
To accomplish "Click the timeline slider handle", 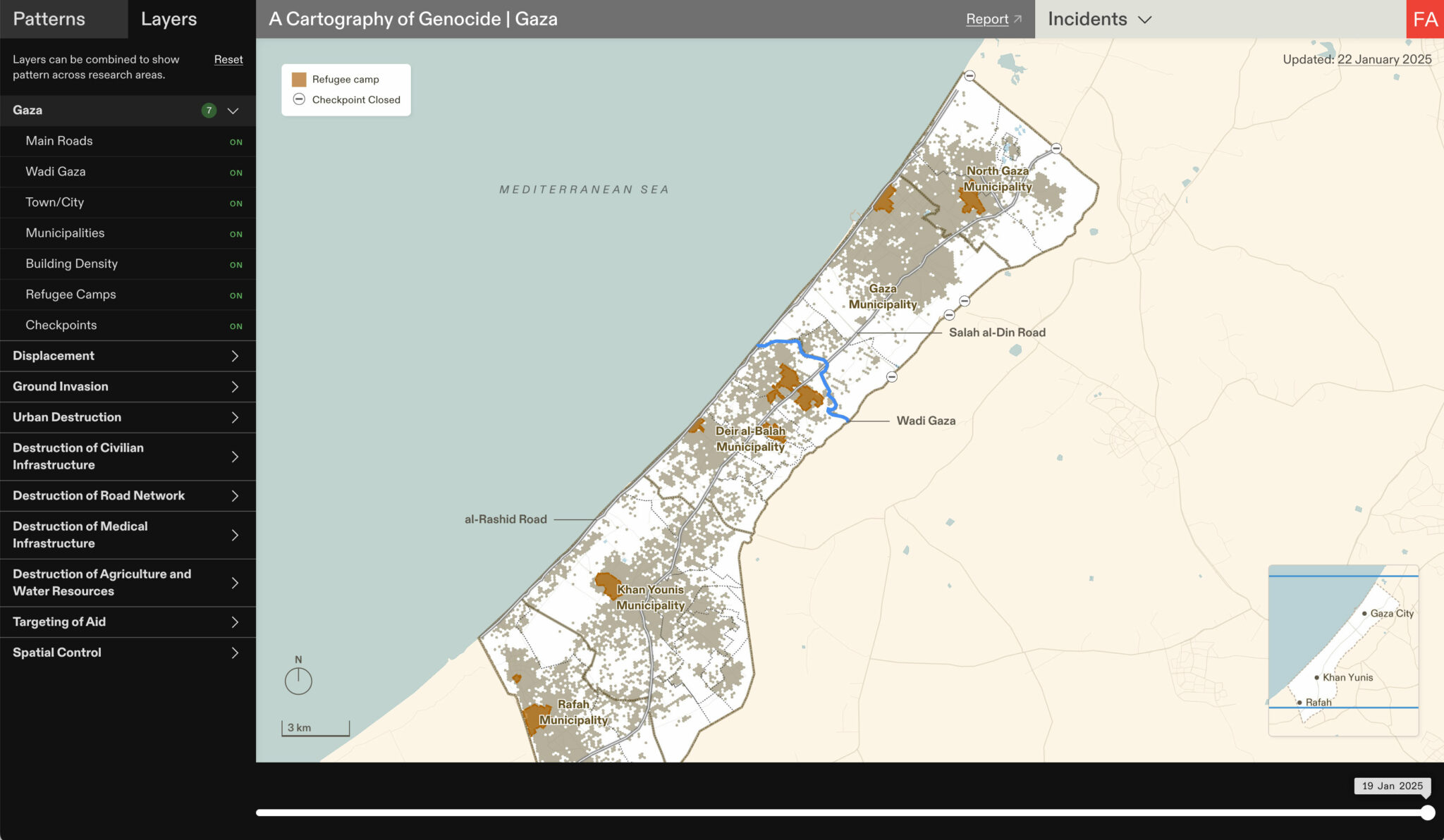I will (1428, 813).
